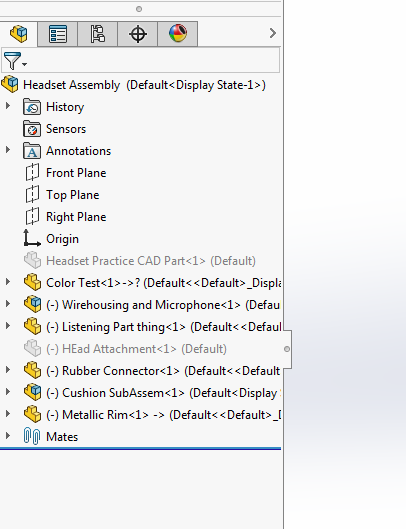Click the blue rollback bar
406x529 pixels.
coord(140,449)
